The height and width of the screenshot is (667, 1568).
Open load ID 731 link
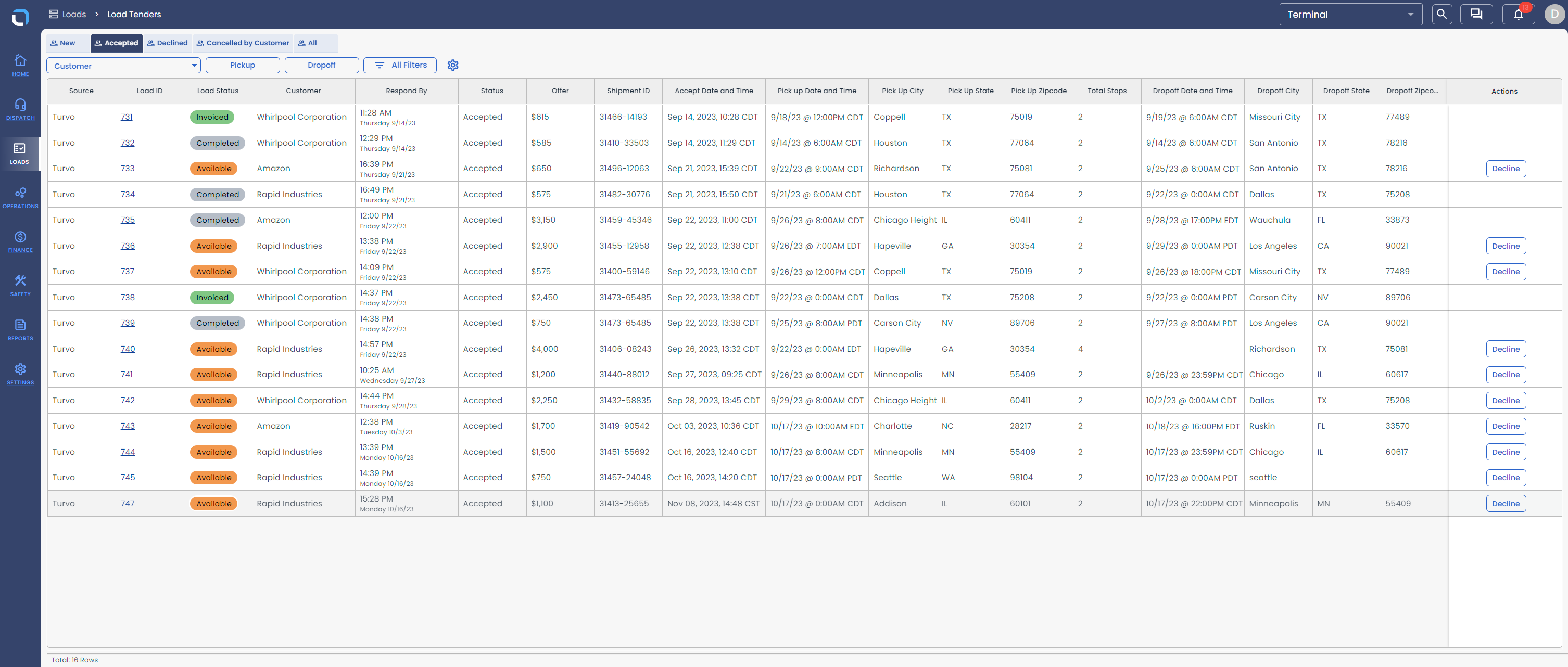pos(127,117)
